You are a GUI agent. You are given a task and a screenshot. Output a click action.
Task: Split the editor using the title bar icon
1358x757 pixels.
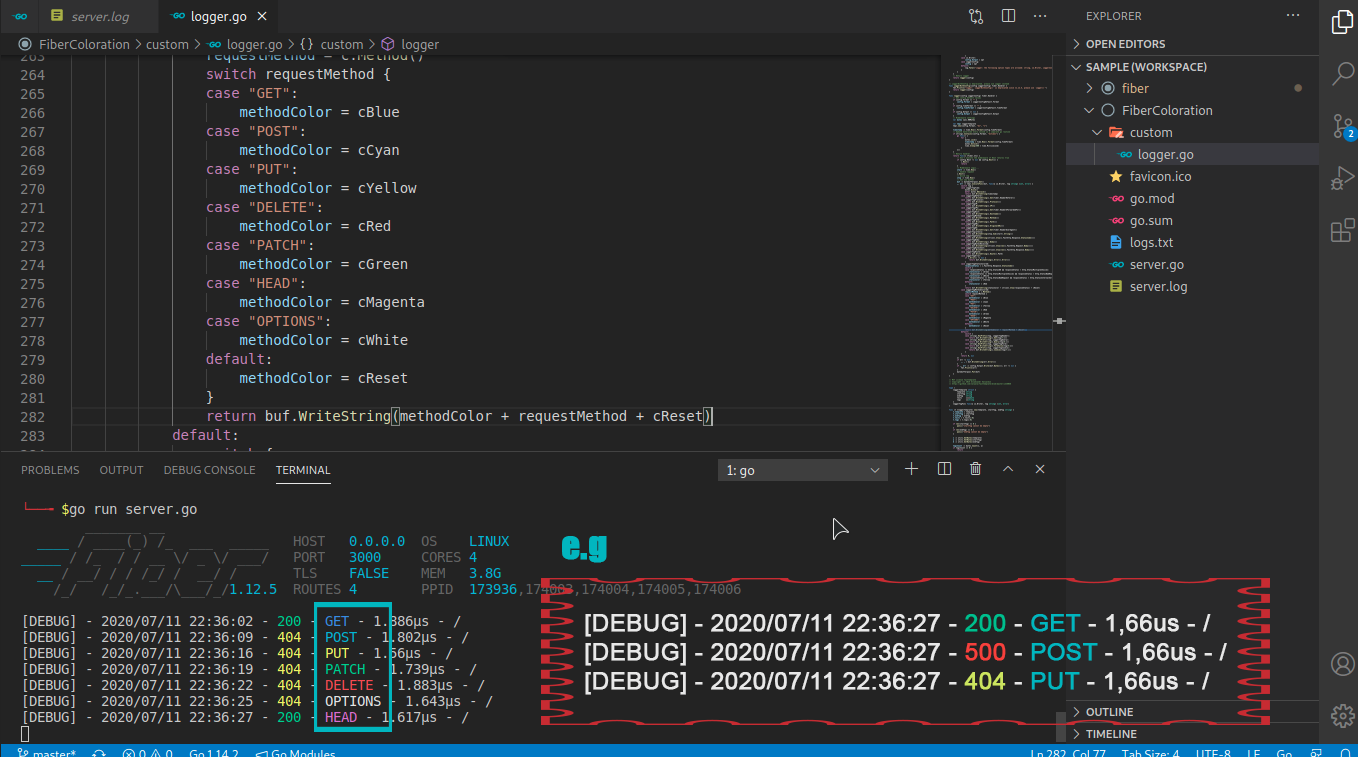(1007, 15)
